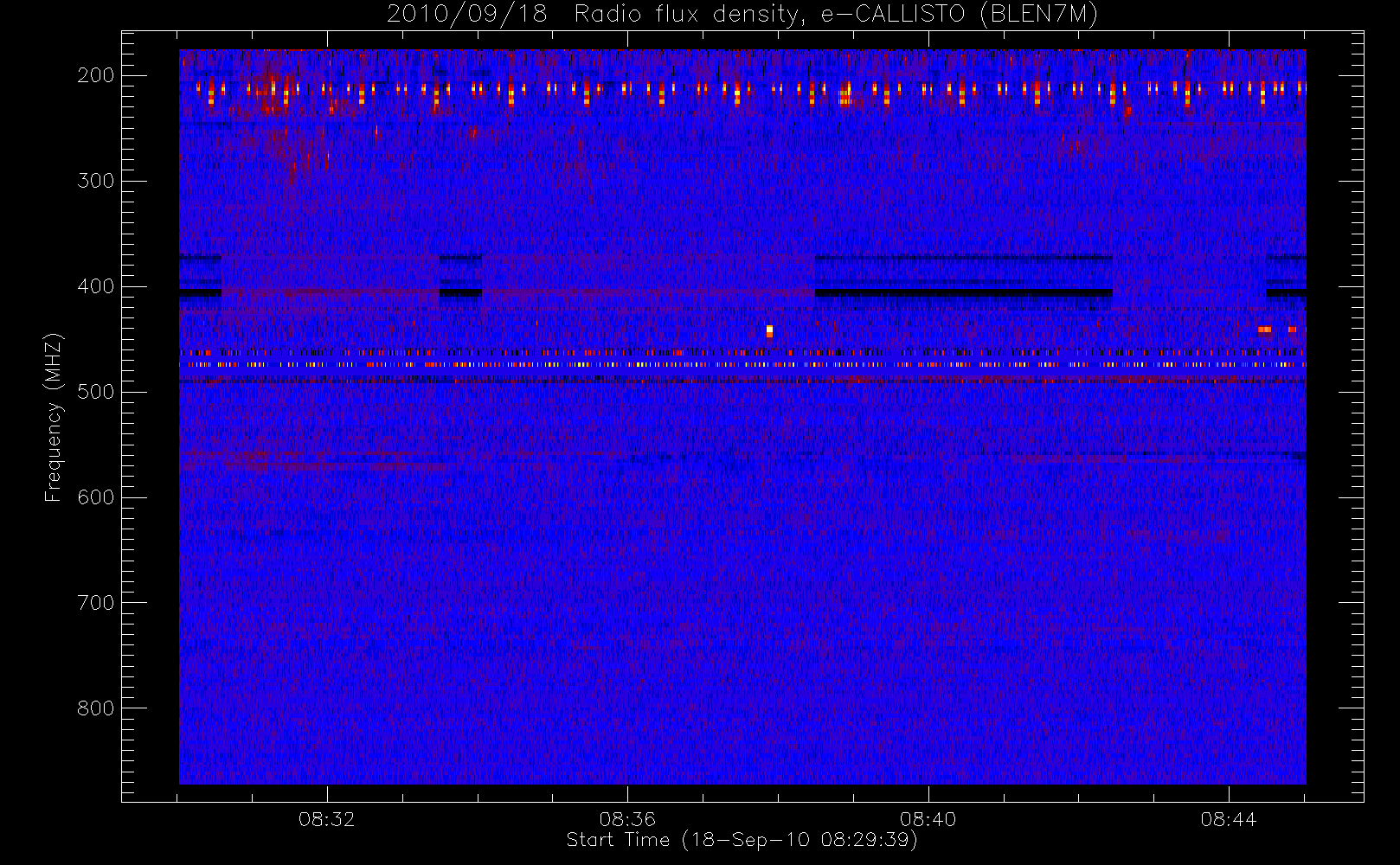Click the long black band near 405 MHz between 08:38 and 08:42
Viewport: 1400px width, 865px height.
pos(963,293)
